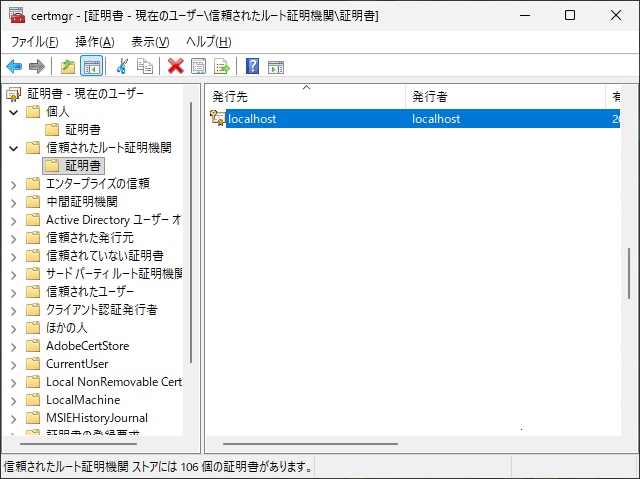The width and height of the screenshot is (640, 479).
Task: Collapse the 信頼されたルート証明機関 node
Action: (x=14, y=148)
